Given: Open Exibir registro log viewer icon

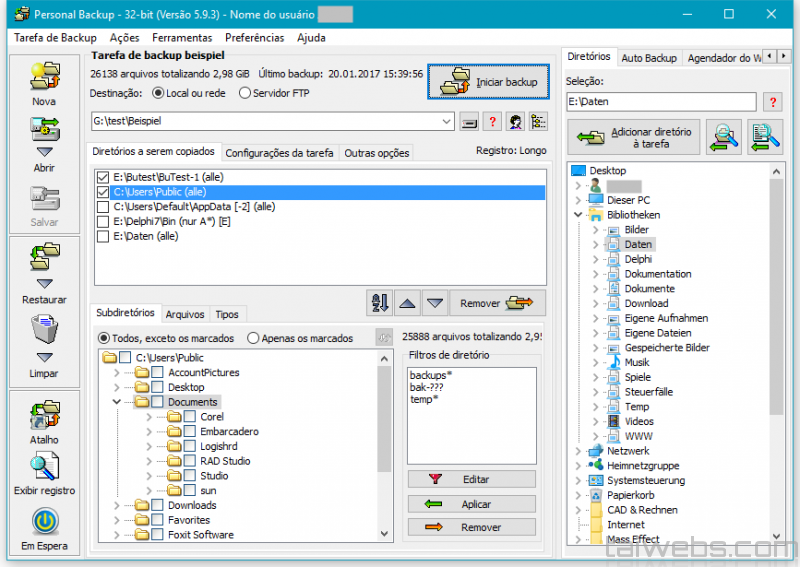Looking at the screenshot, I should click(44, 467).
